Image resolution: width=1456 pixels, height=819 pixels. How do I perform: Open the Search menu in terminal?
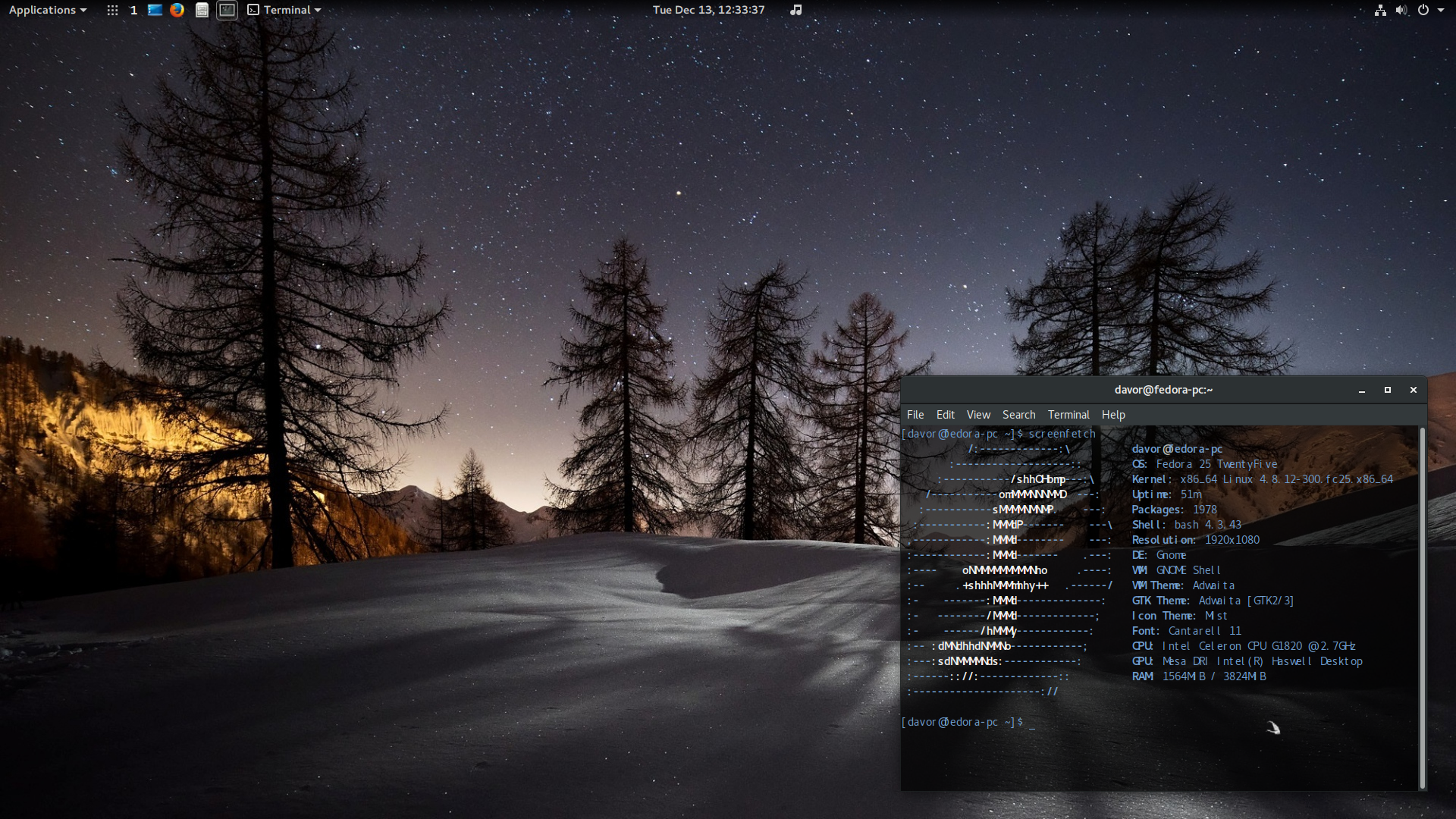[x=1018, y=415]
